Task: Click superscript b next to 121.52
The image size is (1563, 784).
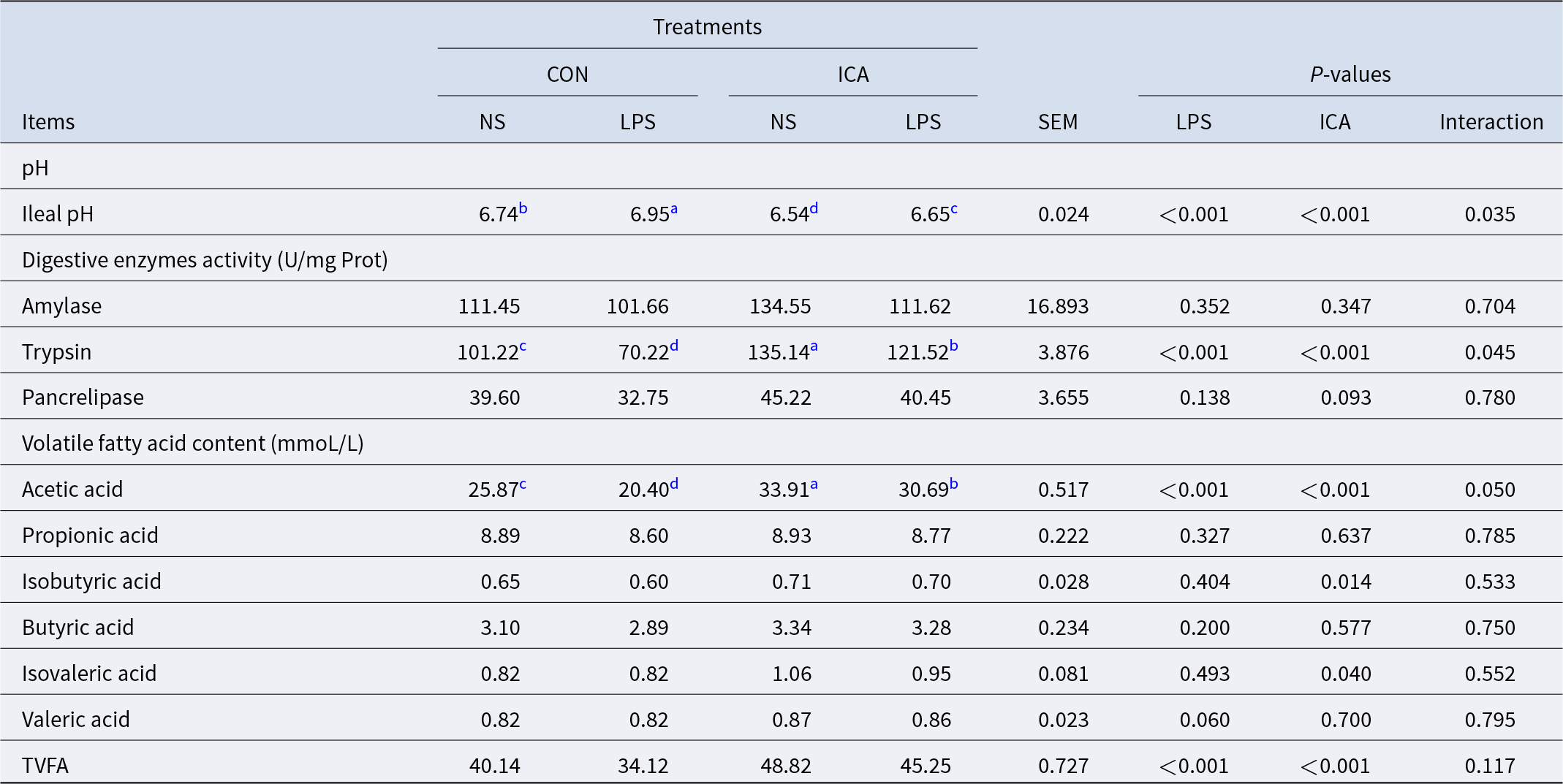Action: tap(953, 346)
